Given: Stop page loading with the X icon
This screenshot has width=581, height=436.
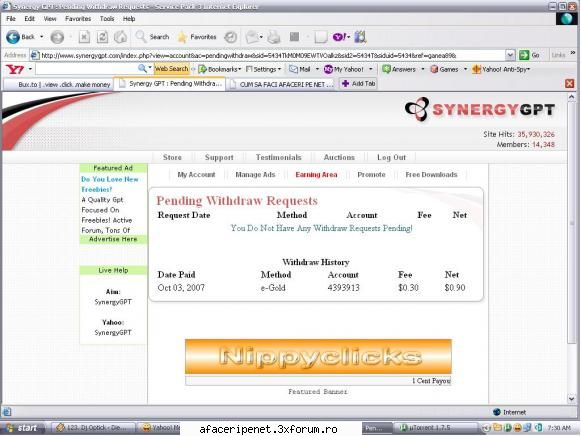Looking at the screenshot, I should point(84,37).
